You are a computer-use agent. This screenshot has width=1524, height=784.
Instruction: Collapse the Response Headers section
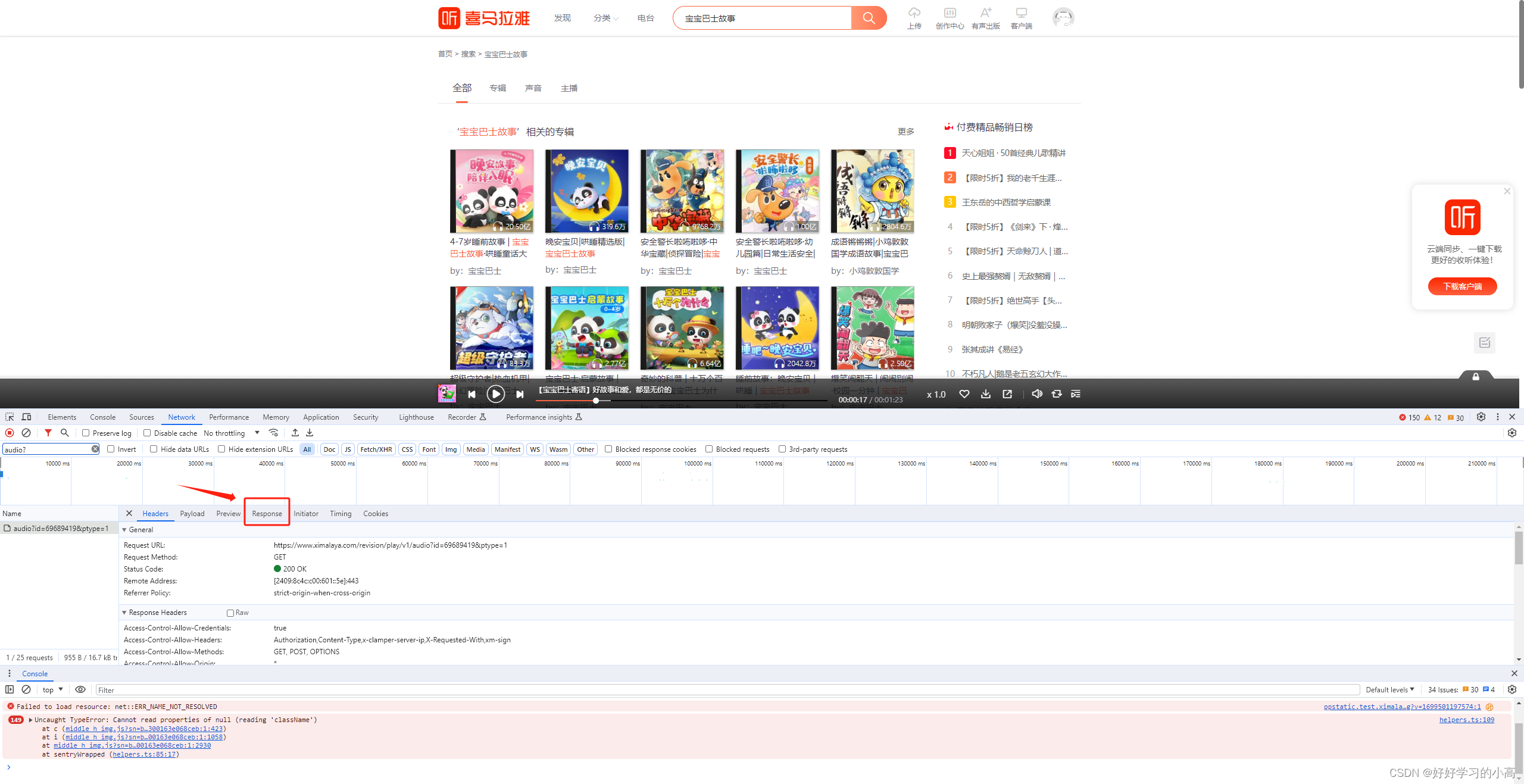pos(124,612)
